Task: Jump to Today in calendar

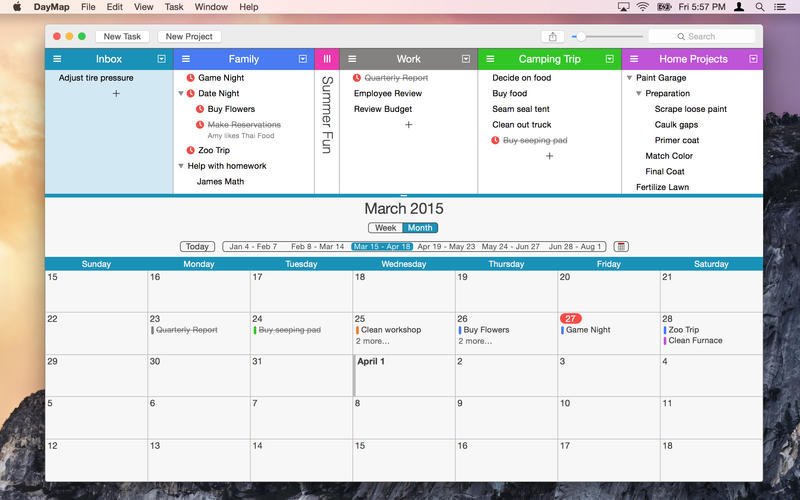Action: 197,246
